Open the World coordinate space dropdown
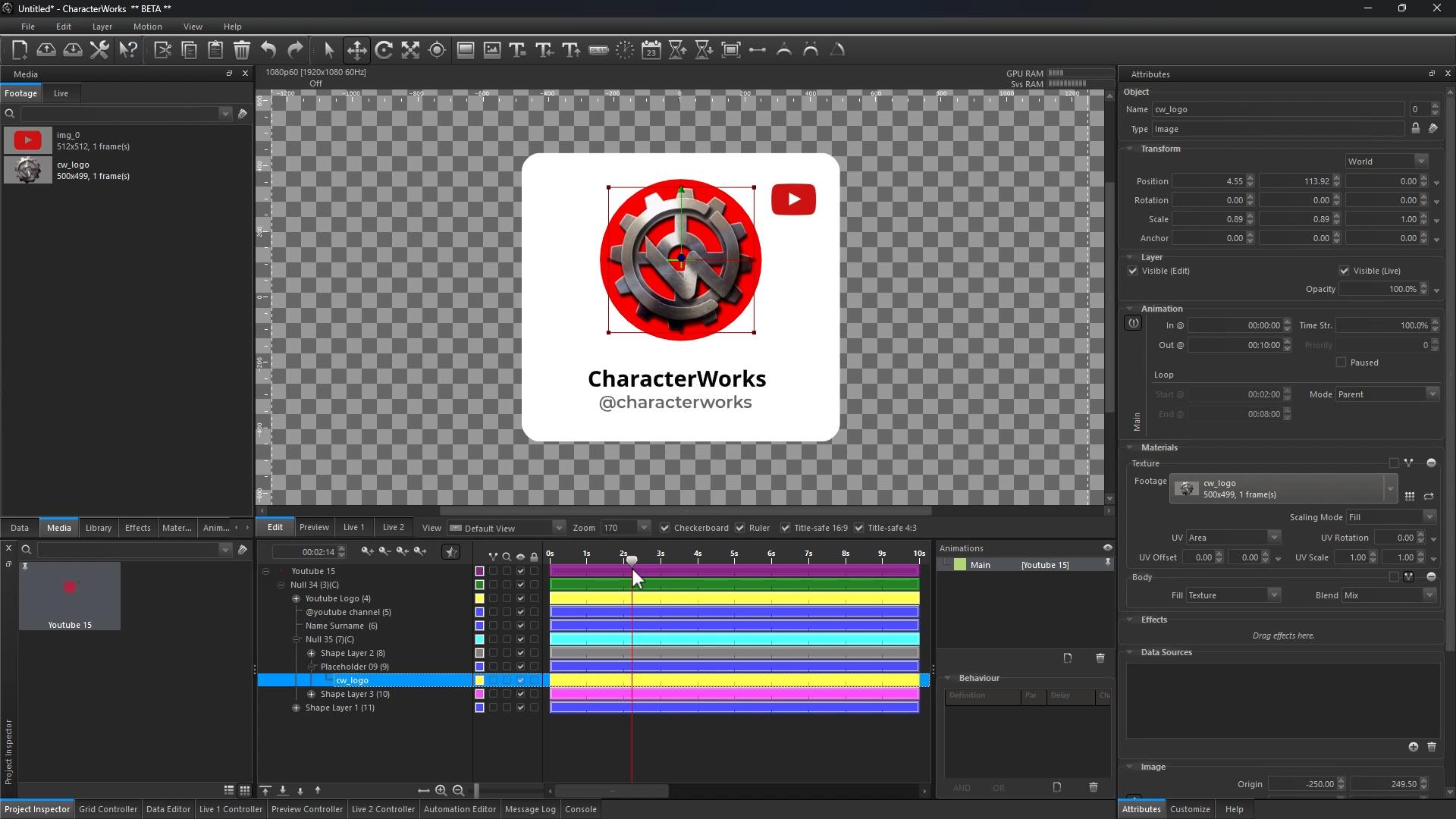 tap(1387, 162)
